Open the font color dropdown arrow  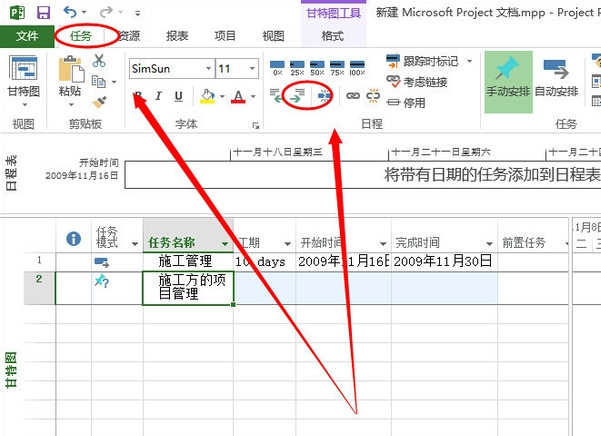coord(253,97)
